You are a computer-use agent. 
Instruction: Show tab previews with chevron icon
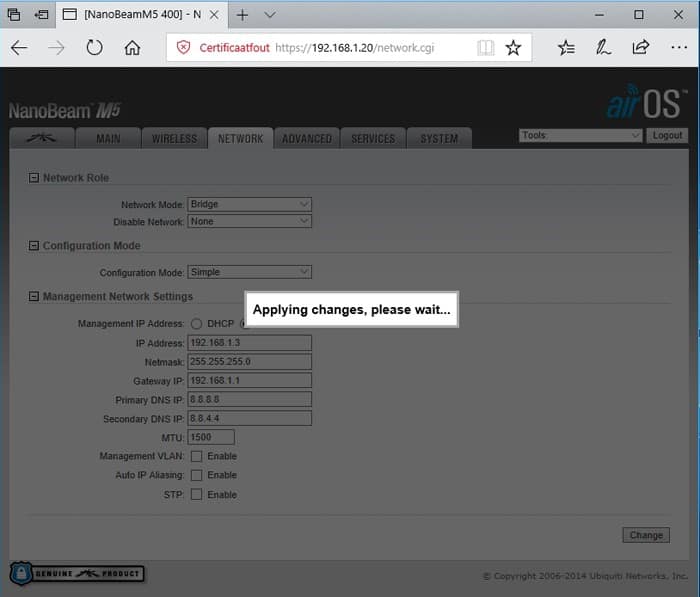[270, 15]
